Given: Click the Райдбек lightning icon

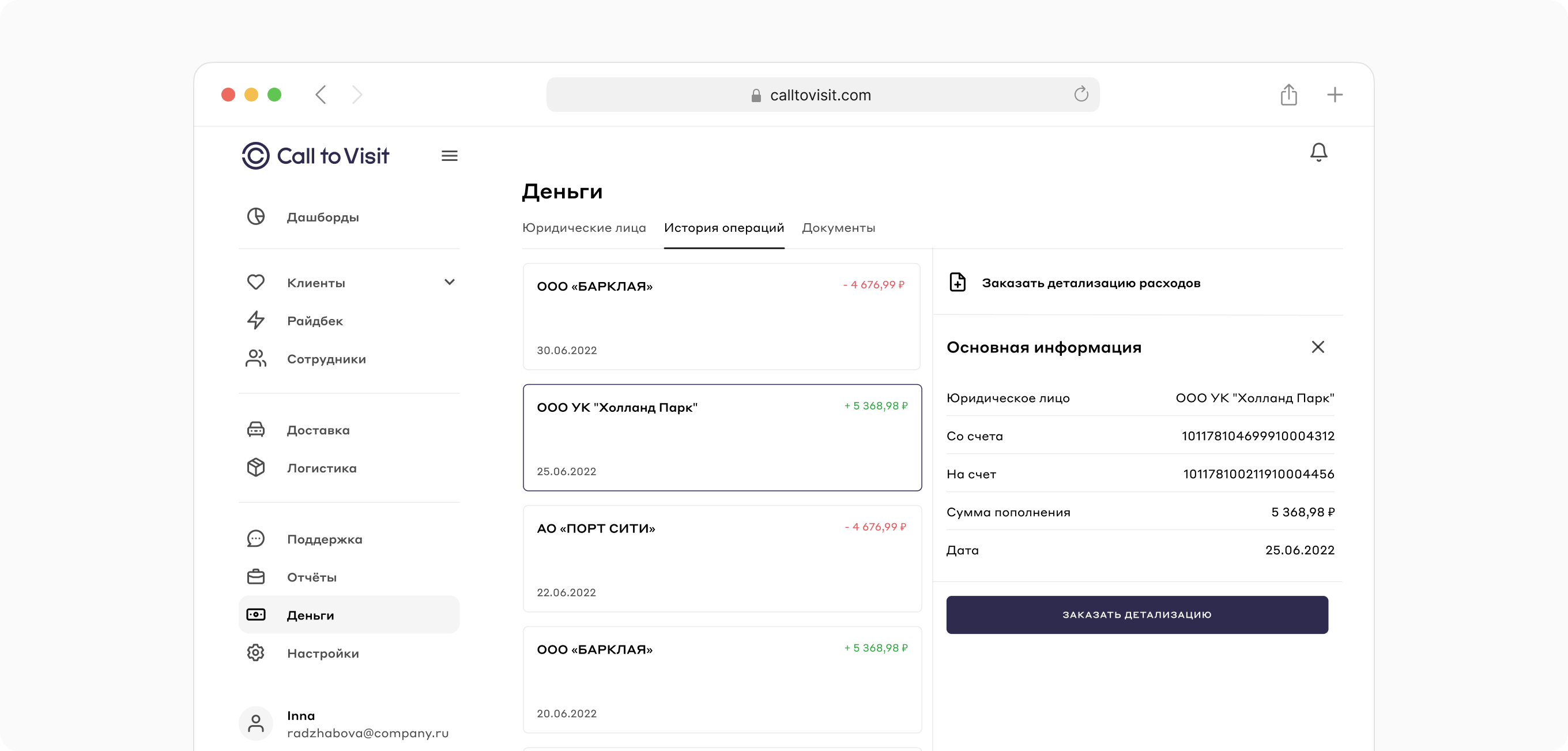Looking at the screenshot, I should [x=255, y=320].
